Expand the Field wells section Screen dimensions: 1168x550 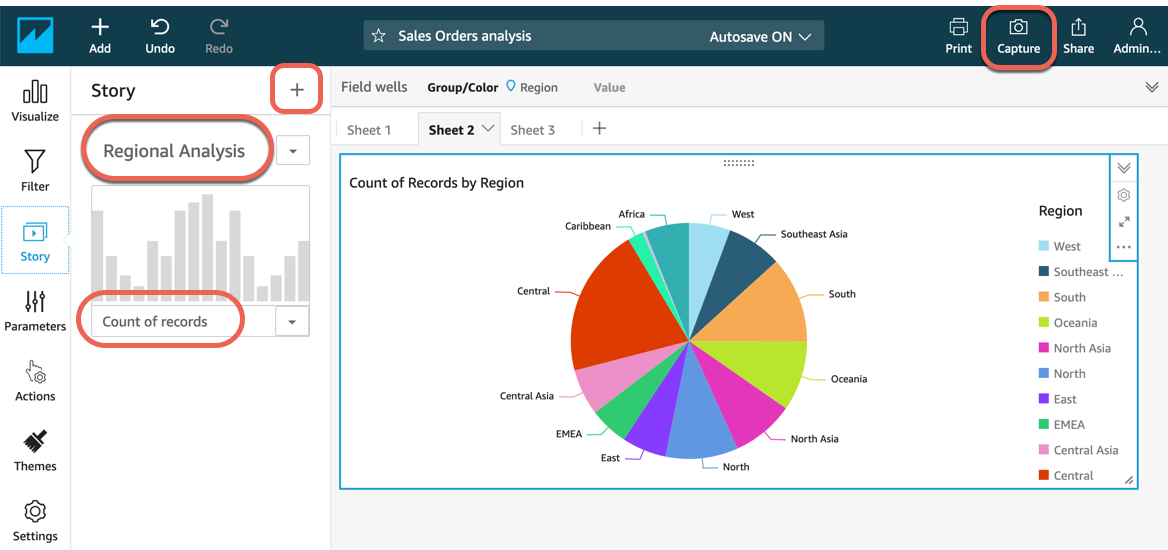tap(1151, 88)
